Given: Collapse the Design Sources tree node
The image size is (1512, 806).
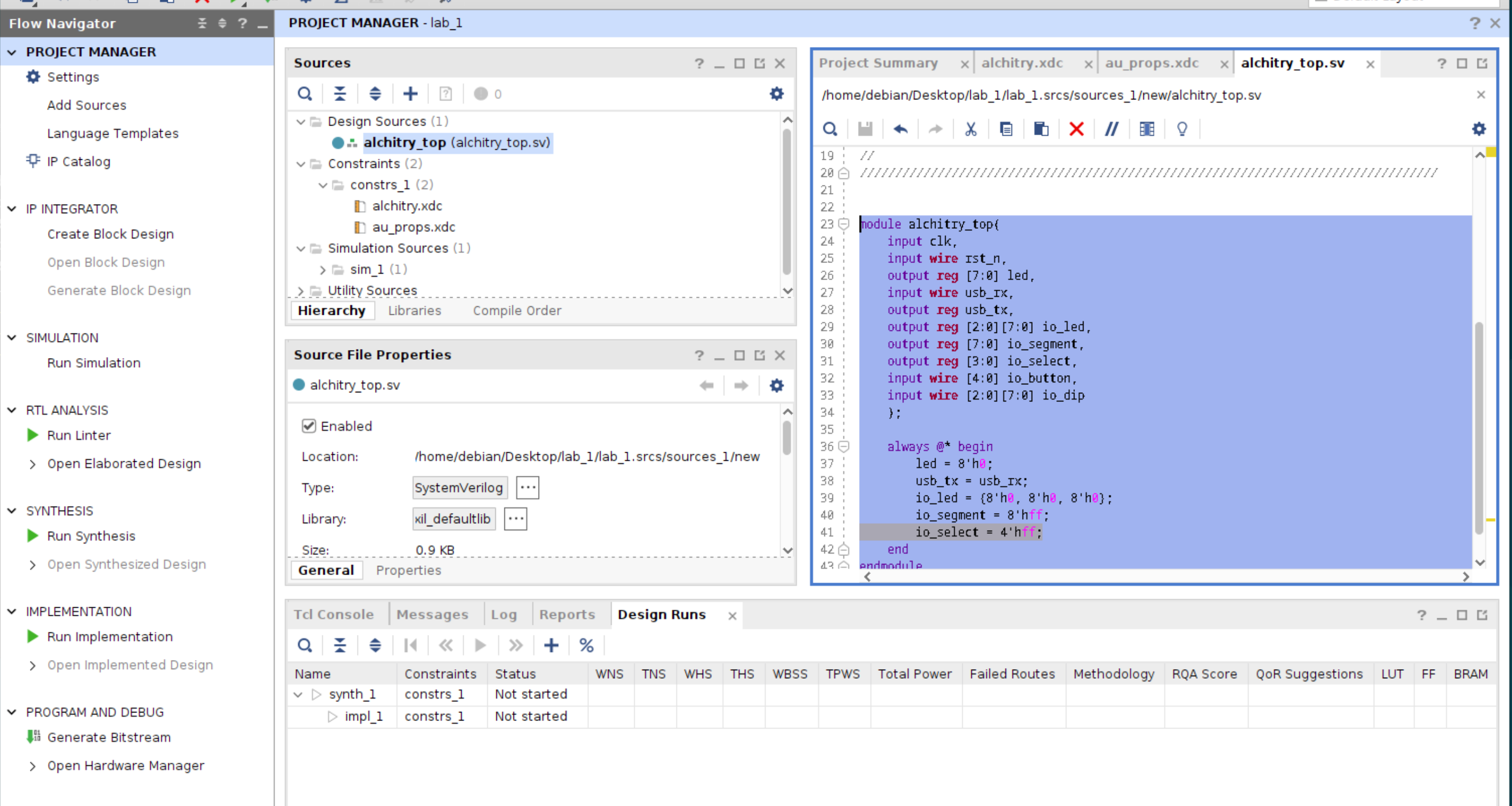Looking at the screenshot, I should point(301,121).
